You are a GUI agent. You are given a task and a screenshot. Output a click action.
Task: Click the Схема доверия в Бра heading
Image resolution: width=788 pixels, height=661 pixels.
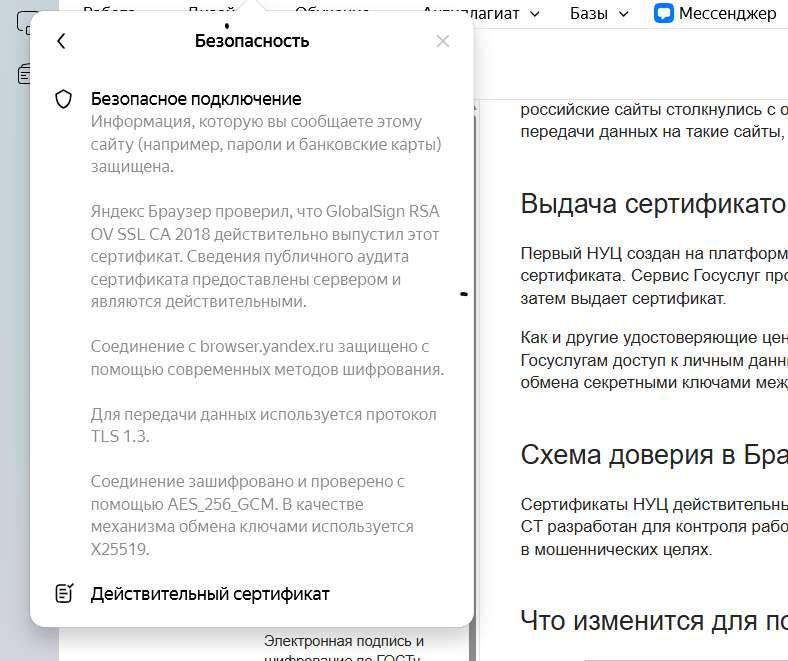[653, 455]
